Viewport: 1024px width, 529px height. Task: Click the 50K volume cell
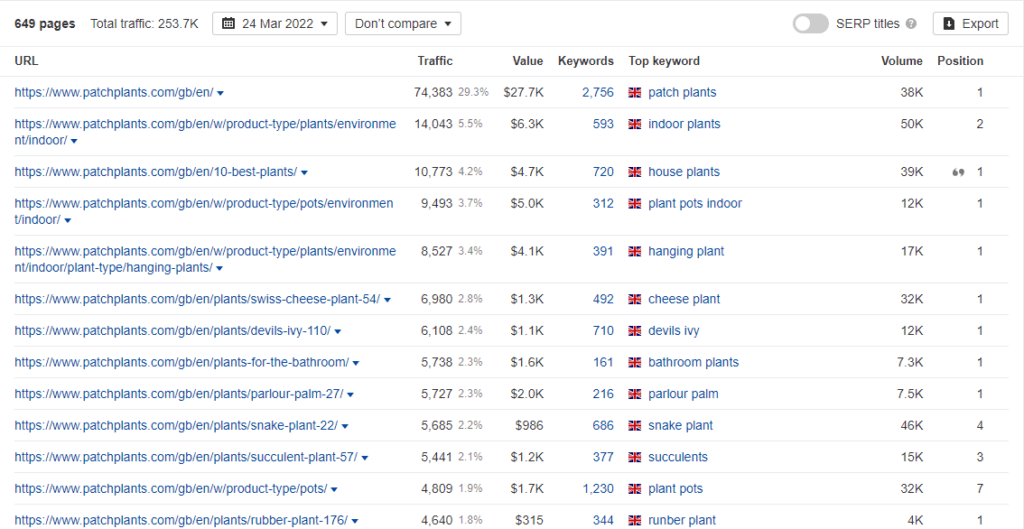[x=912, y=124]
